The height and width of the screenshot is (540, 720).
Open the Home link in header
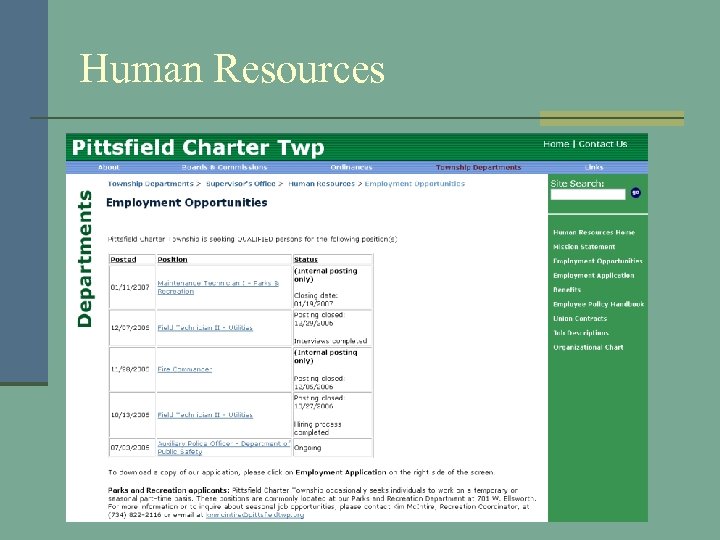pyautogui.click(x=556, y=144)
